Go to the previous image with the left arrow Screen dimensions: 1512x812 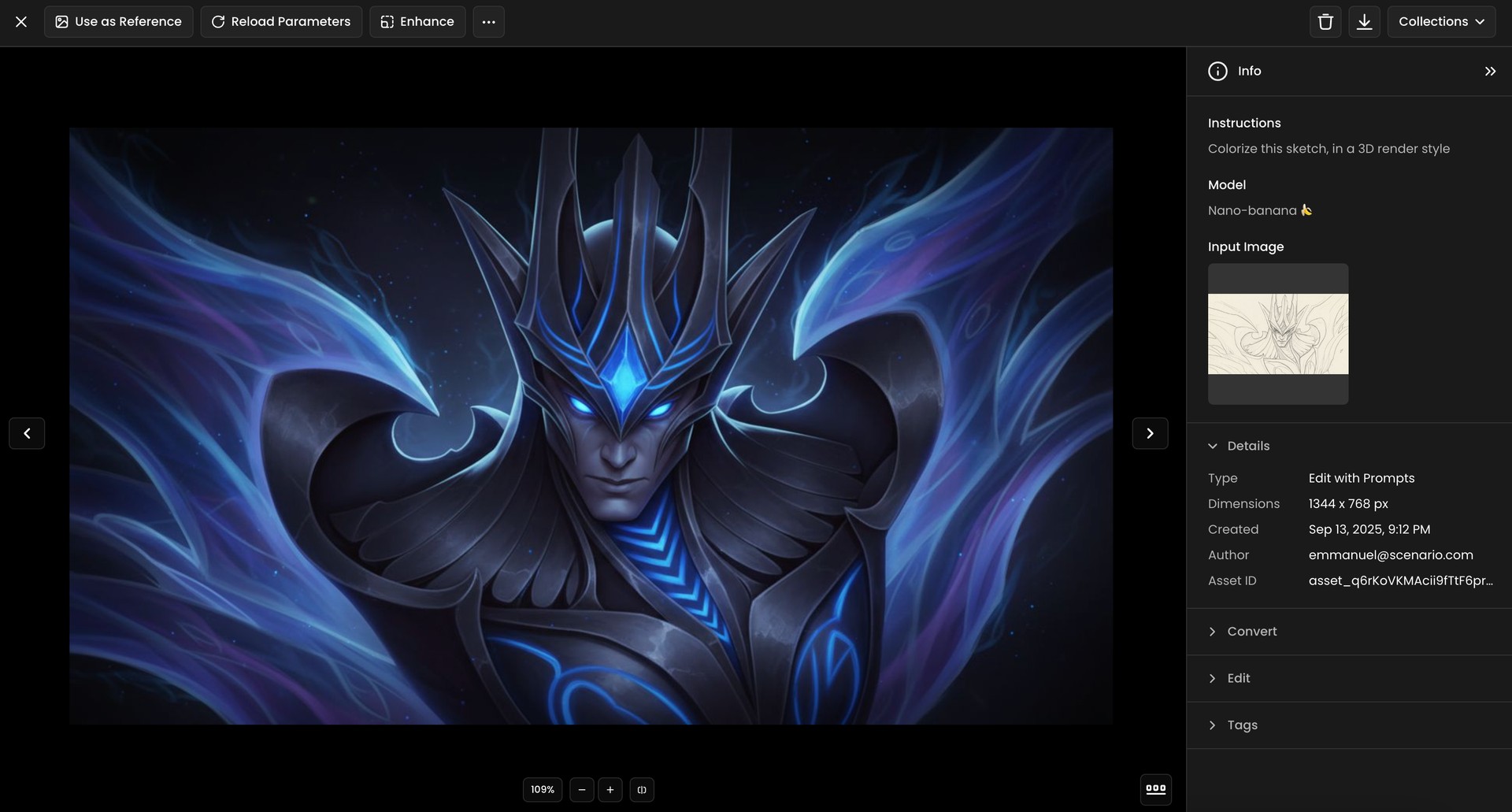click(x=27, y=433)
